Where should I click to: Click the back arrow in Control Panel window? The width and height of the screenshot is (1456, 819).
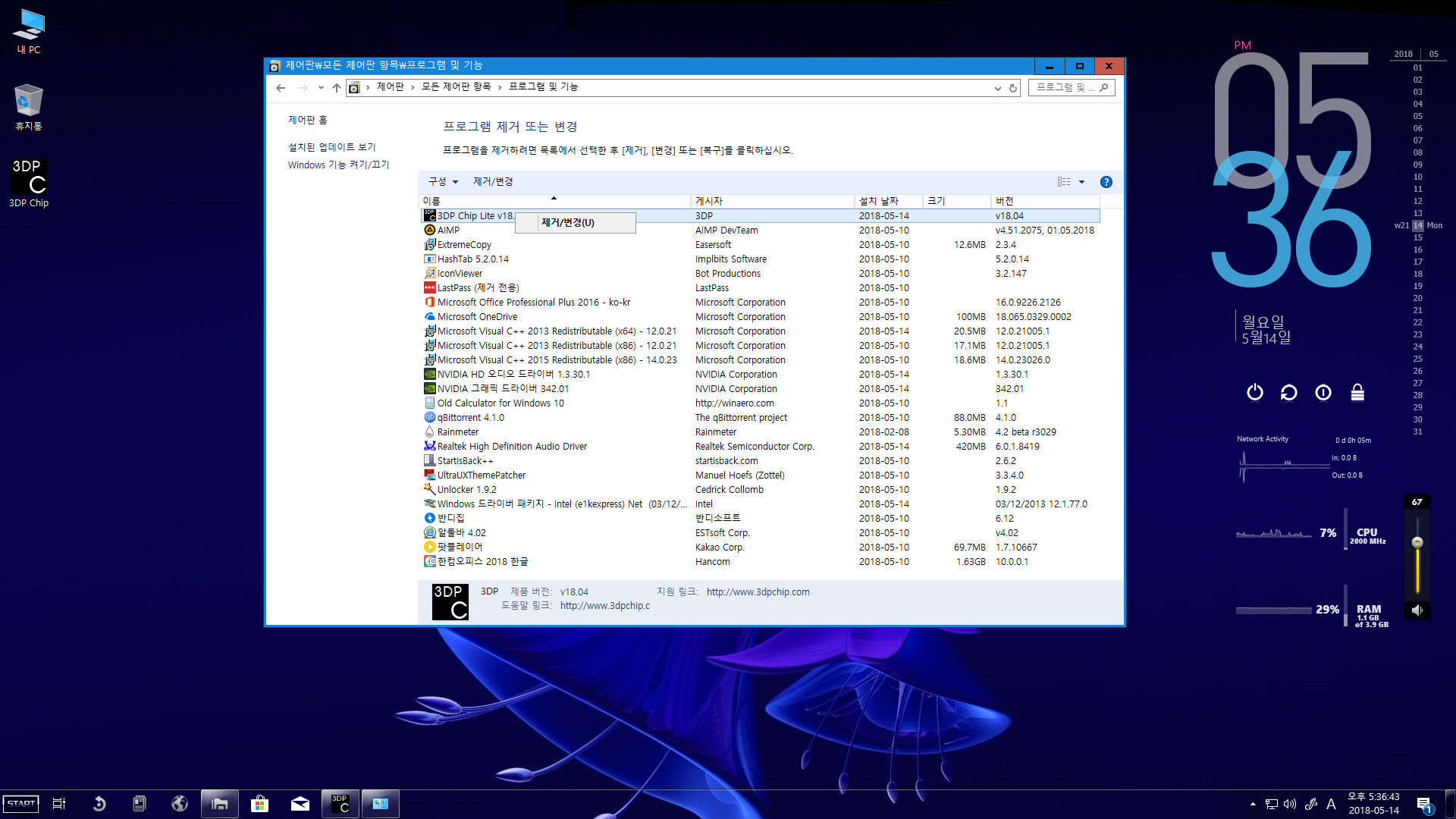tap(281, 88)
